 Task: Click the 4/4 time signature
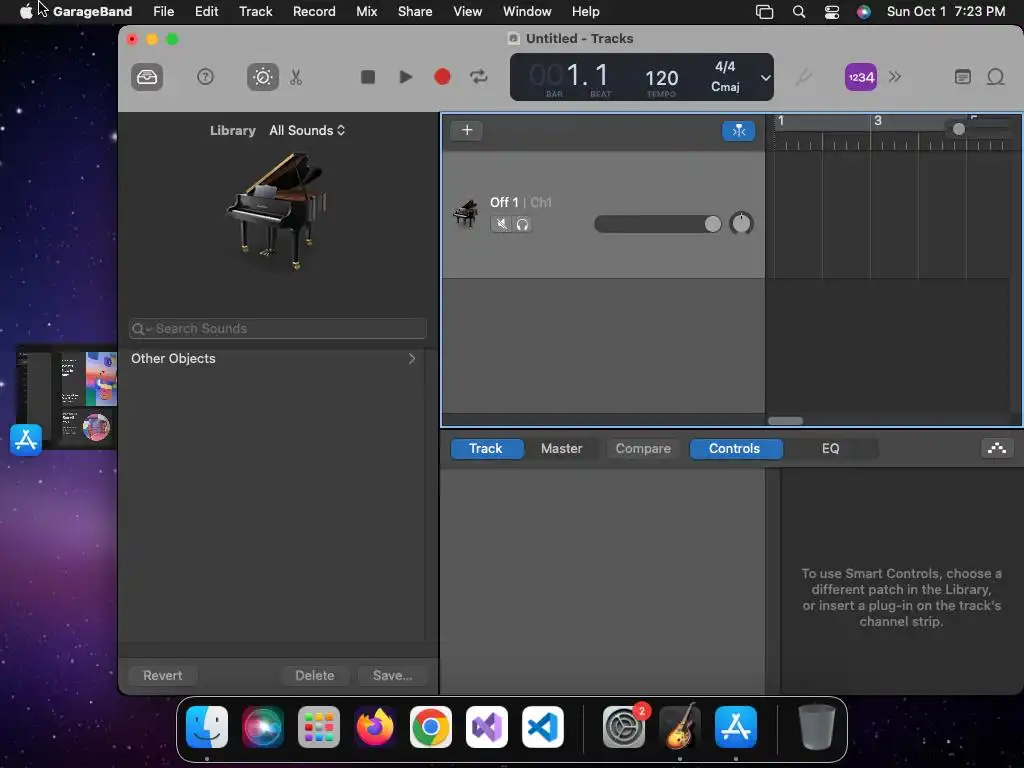(x=725, y=67)
